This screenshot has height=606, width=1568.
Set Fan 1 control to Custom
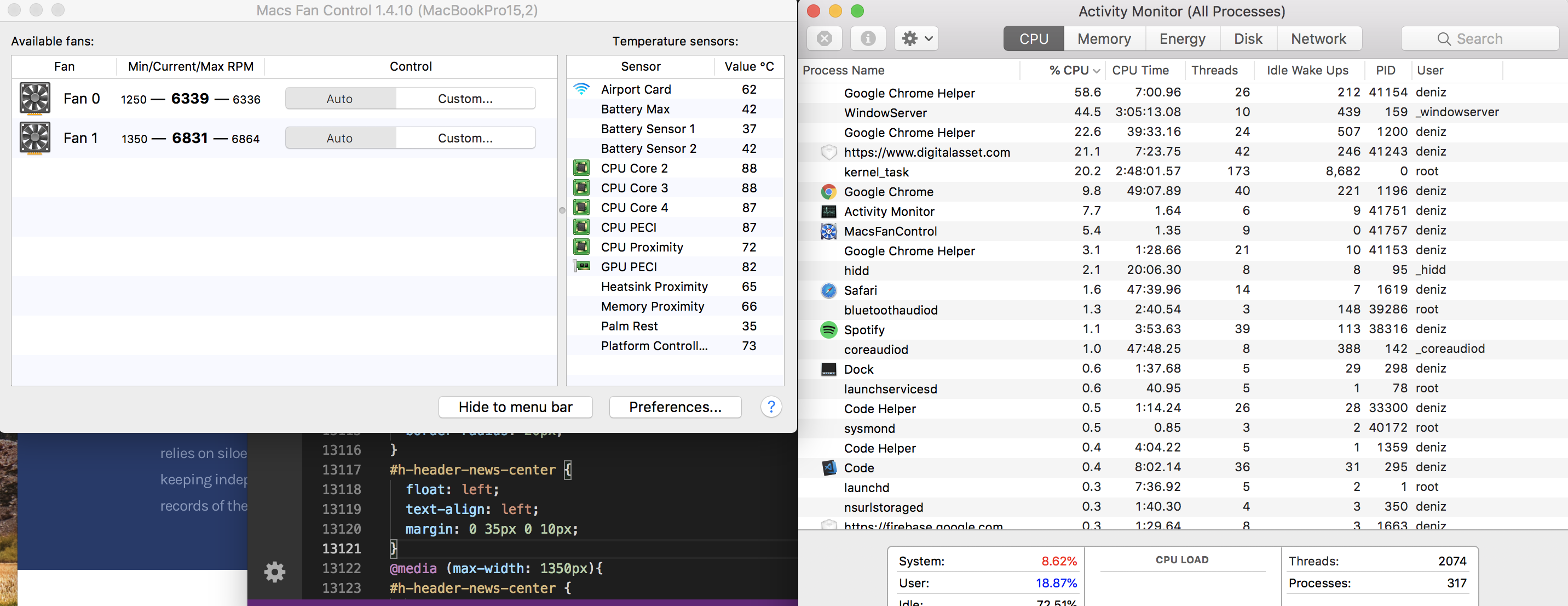[x=465, y=138]
